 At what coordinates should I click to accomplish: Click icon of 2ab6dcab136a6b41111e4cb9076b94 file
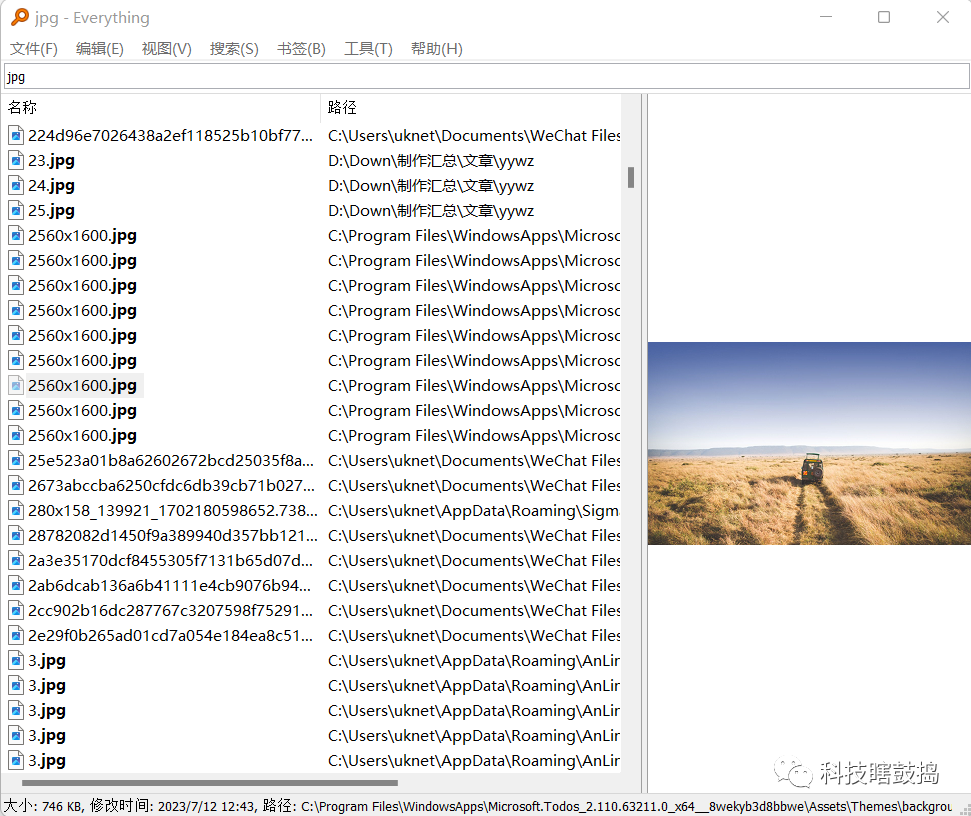16,586
